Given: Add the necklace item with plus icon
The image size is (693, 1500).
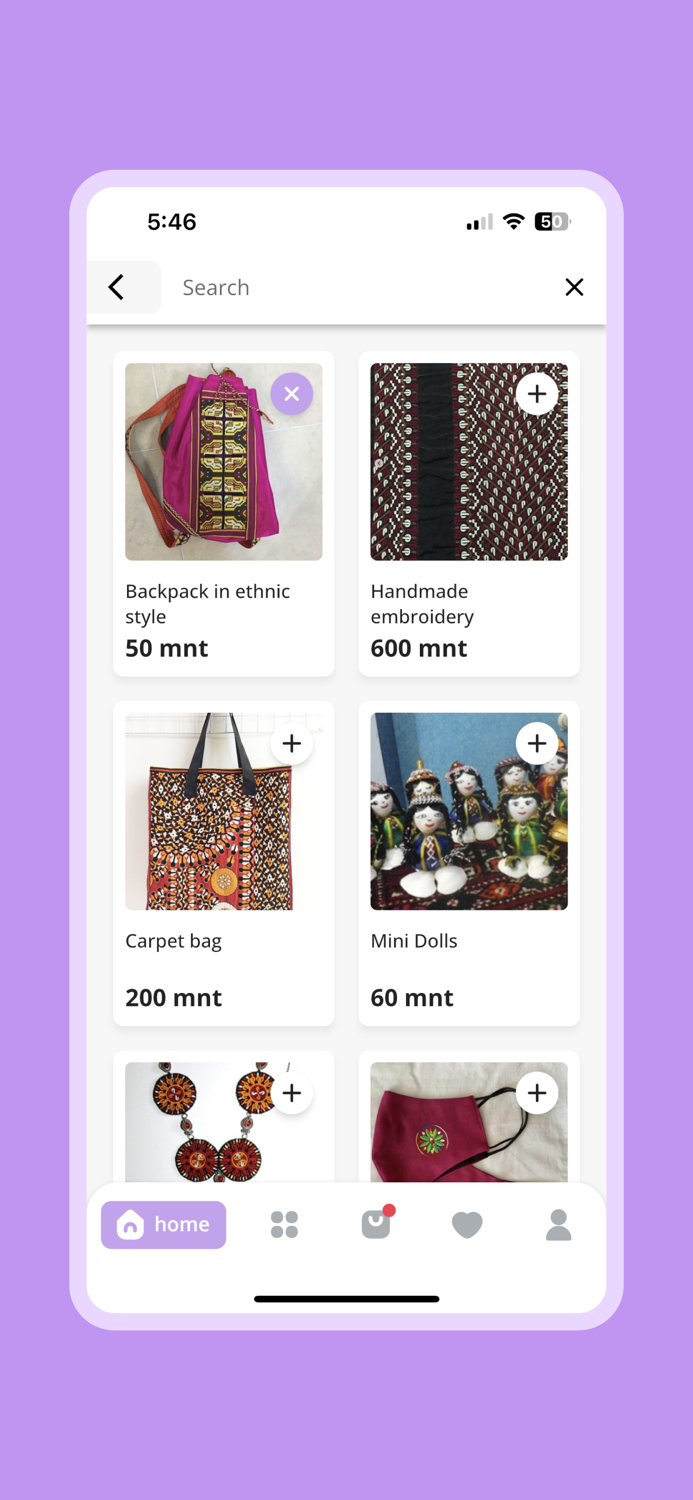Looking at the screenshot, I should pos(292,1093).
